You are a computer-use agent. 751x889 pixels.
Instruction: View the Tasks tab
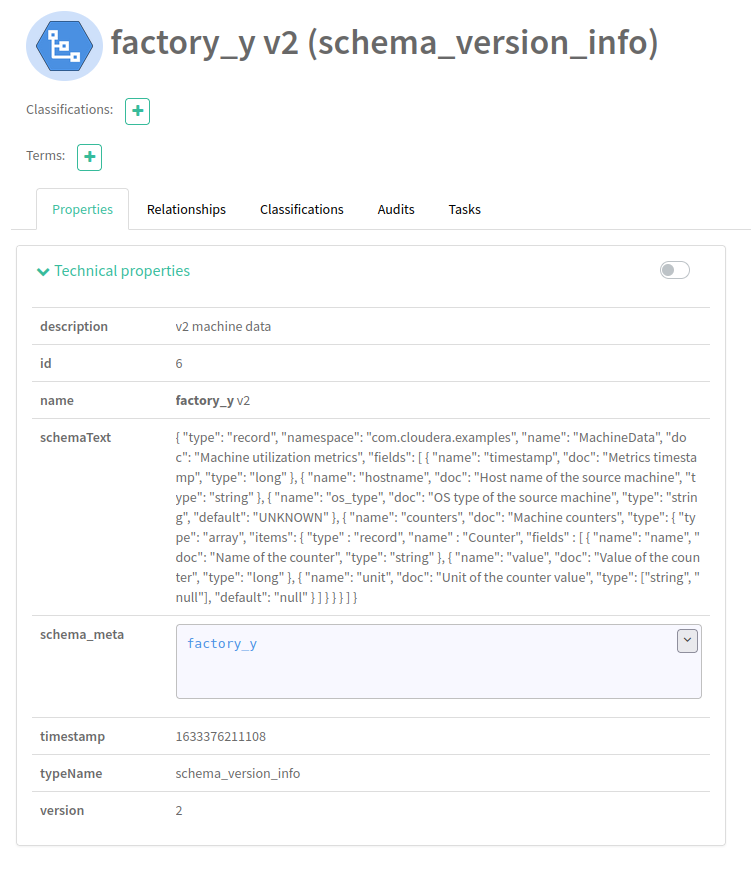pyautogui.click(x=464, y=209)
